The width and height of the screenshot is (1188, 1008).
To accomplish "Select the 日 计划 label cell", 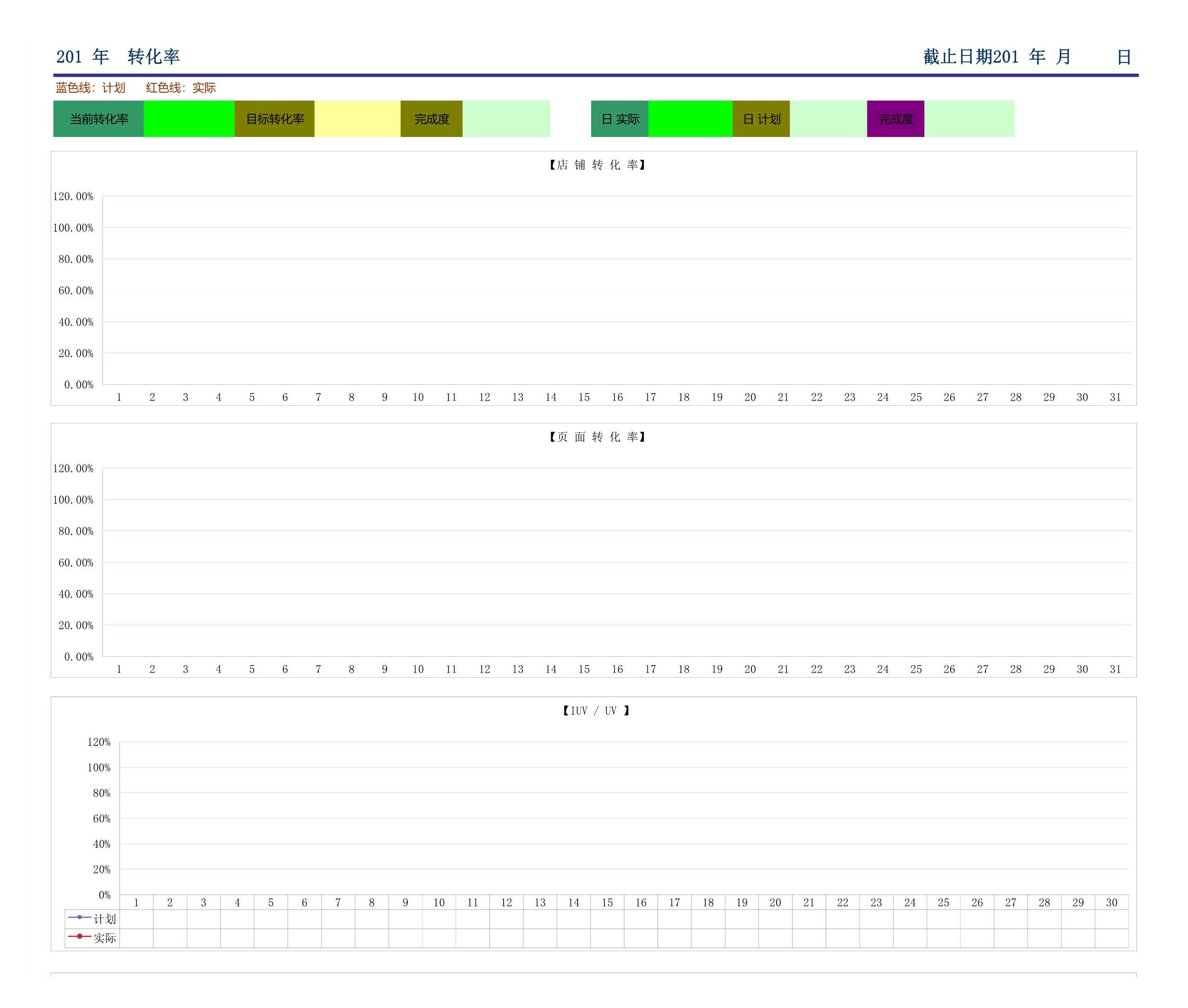I will 761,119.
